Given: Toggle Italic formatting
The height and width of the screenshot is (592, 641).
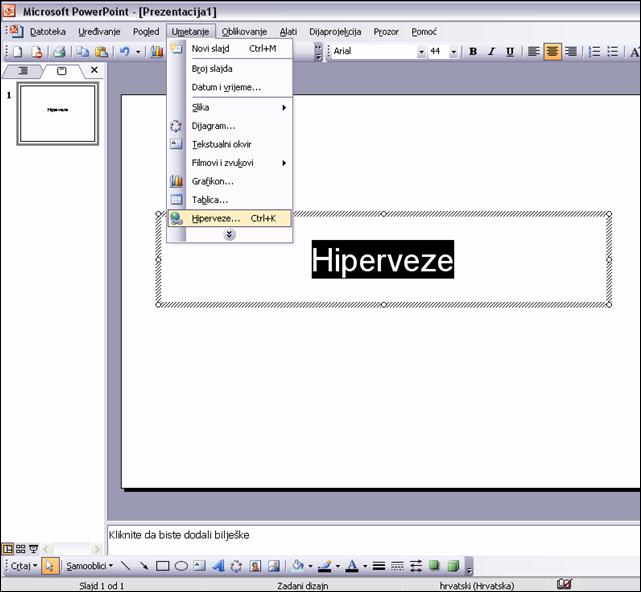Looking at the screenshot, I should pos(491,52).
